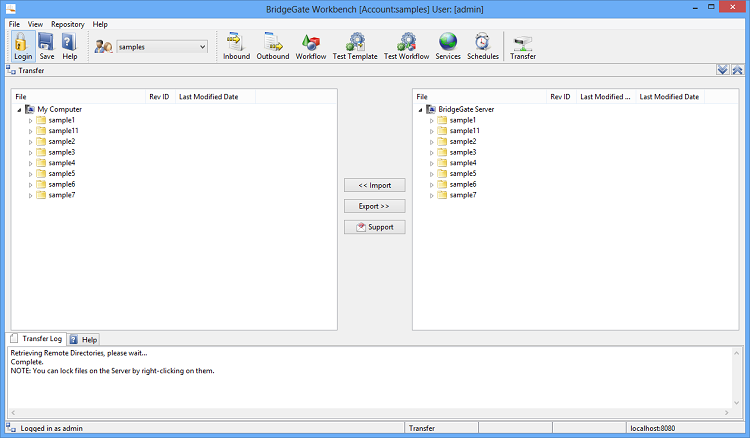
Task: Expand sample4 under My Computer
Action: pos(31,164)
